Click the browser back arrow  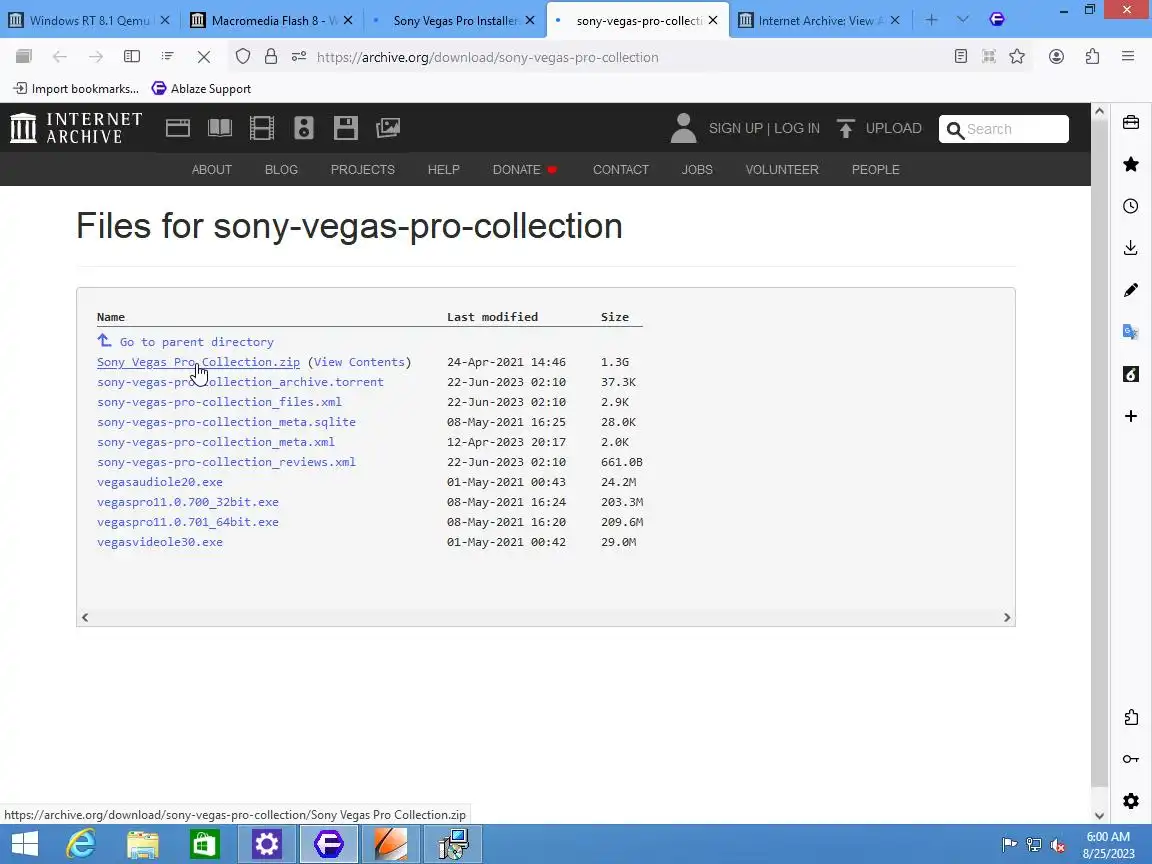[x=60, y=57]
